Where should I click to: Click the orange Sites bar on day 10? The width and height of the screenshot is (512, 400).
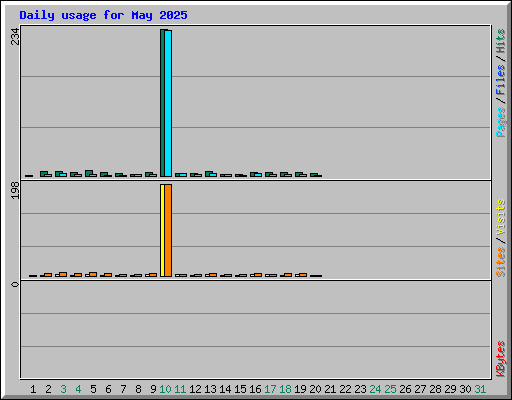pyautogui.click(x=168, y=230)
